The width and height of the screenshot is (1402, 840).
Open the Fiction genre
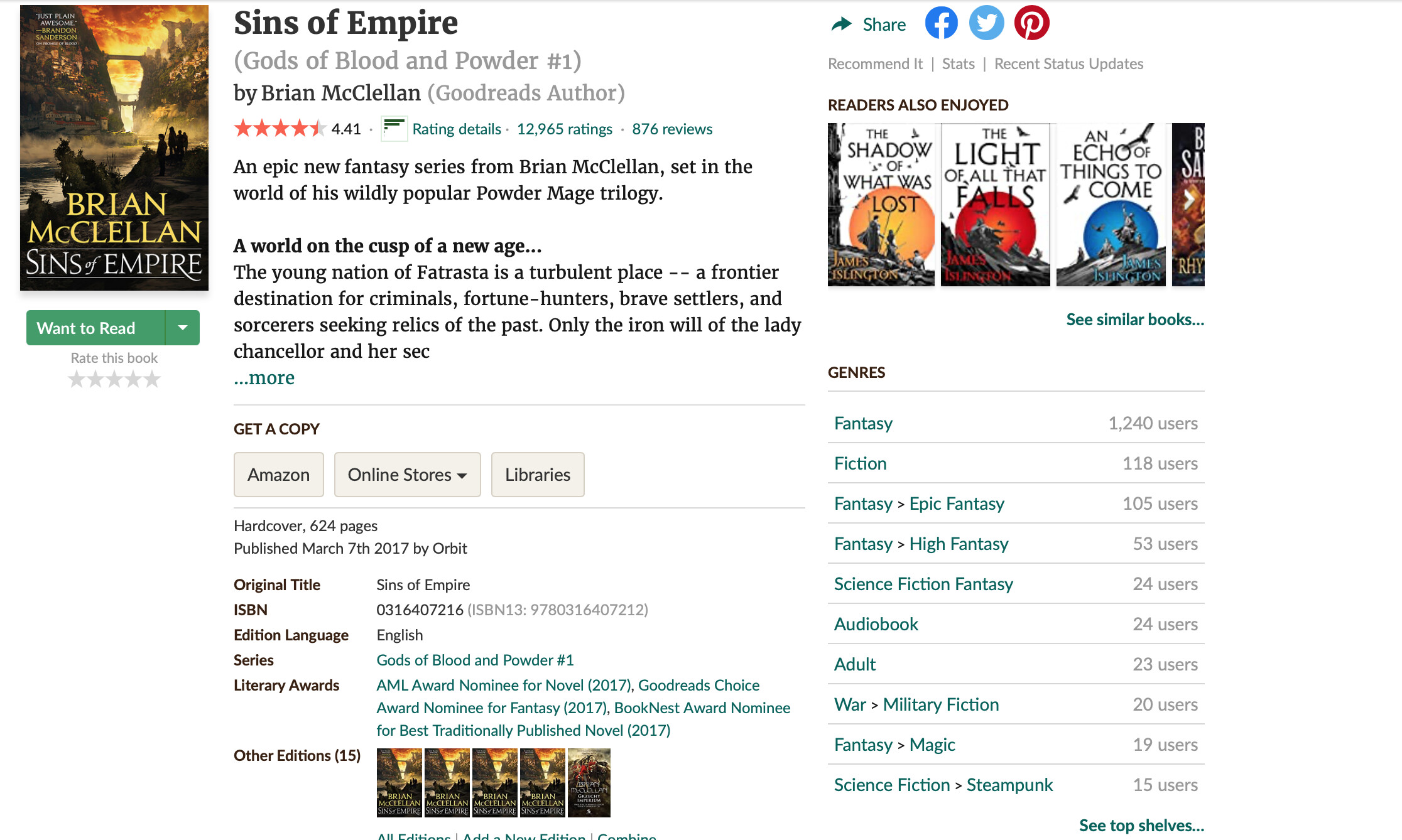[860, 463]
